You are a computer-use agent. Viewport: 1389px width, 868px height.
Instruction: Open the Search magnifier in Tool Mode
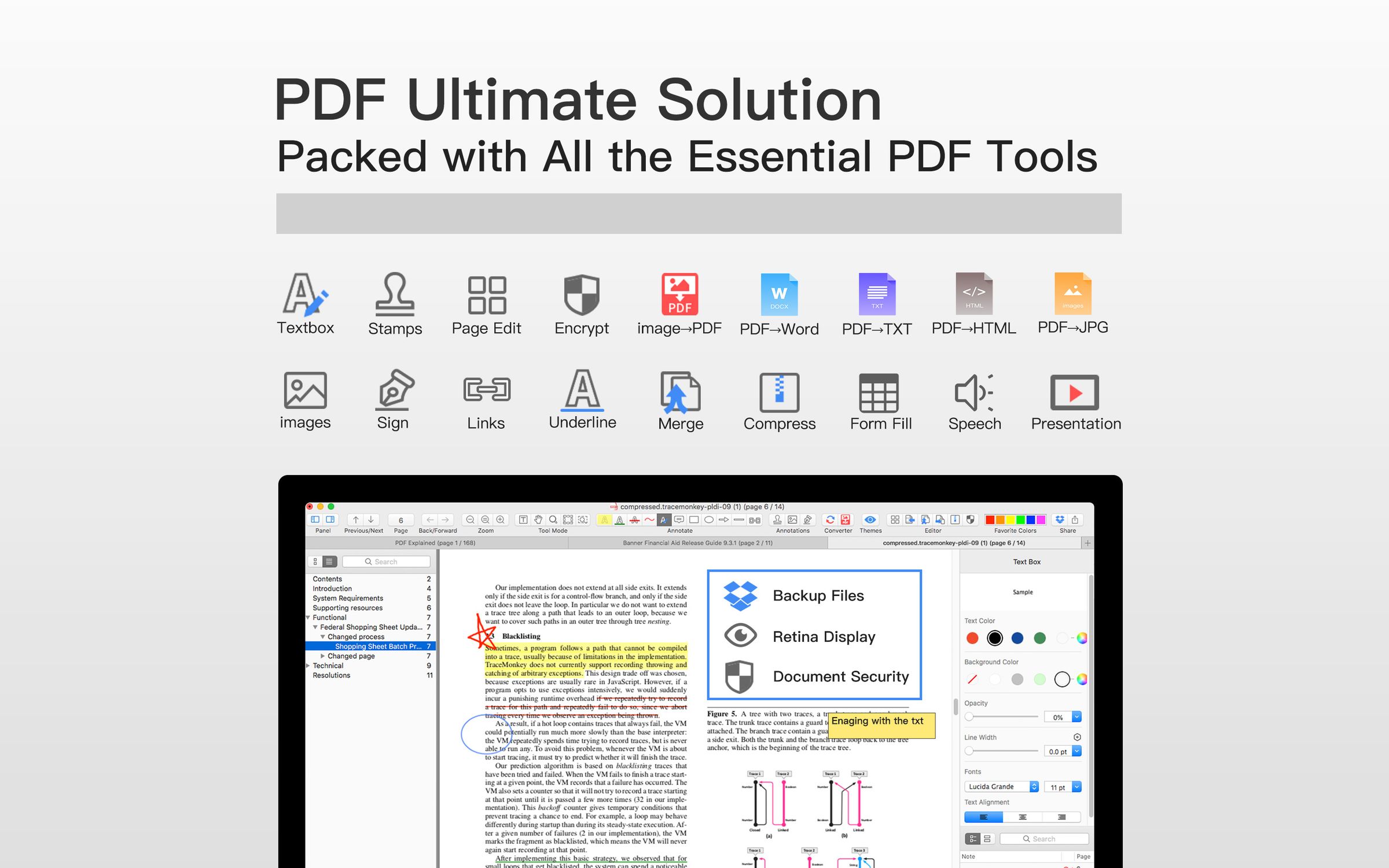(553, 520)
